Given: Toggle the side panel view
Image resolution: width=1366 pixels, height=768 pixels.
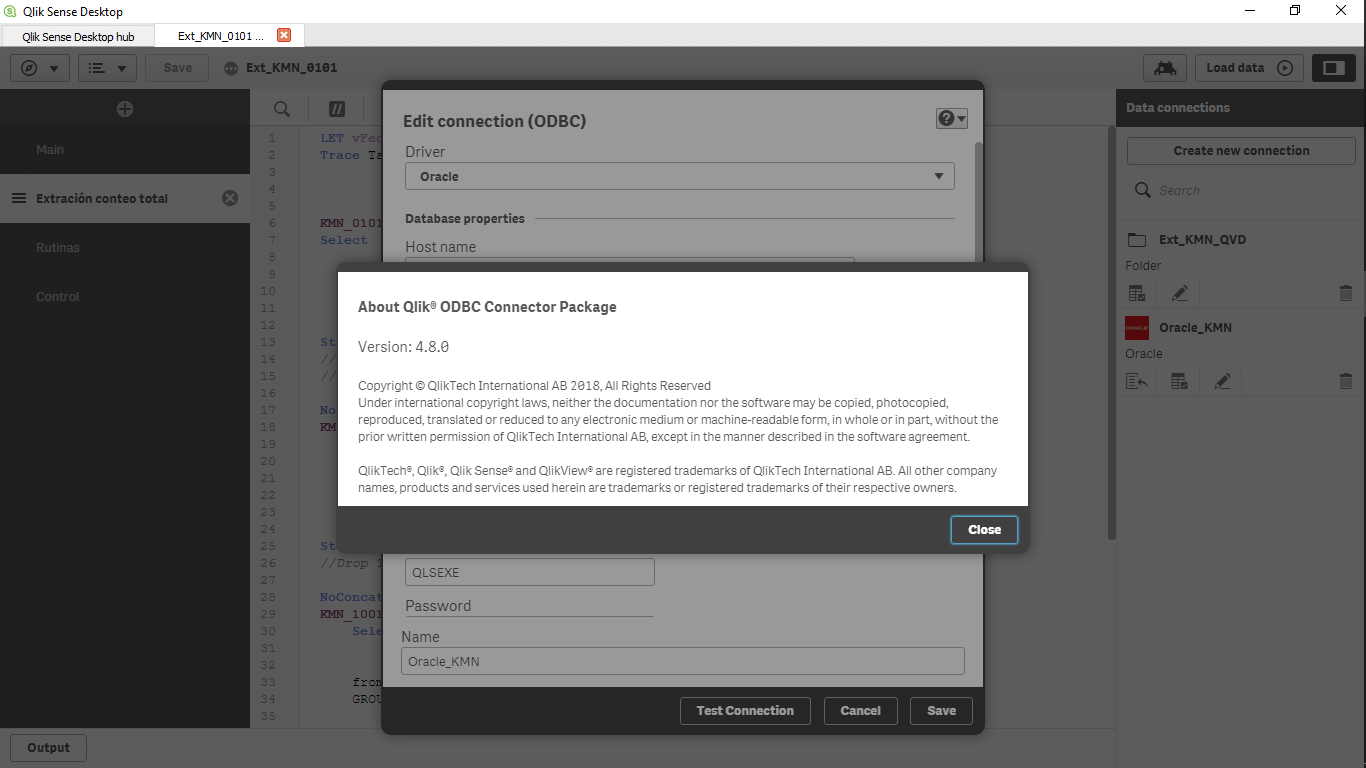Looking at the screenshot, I should 1334,68.
